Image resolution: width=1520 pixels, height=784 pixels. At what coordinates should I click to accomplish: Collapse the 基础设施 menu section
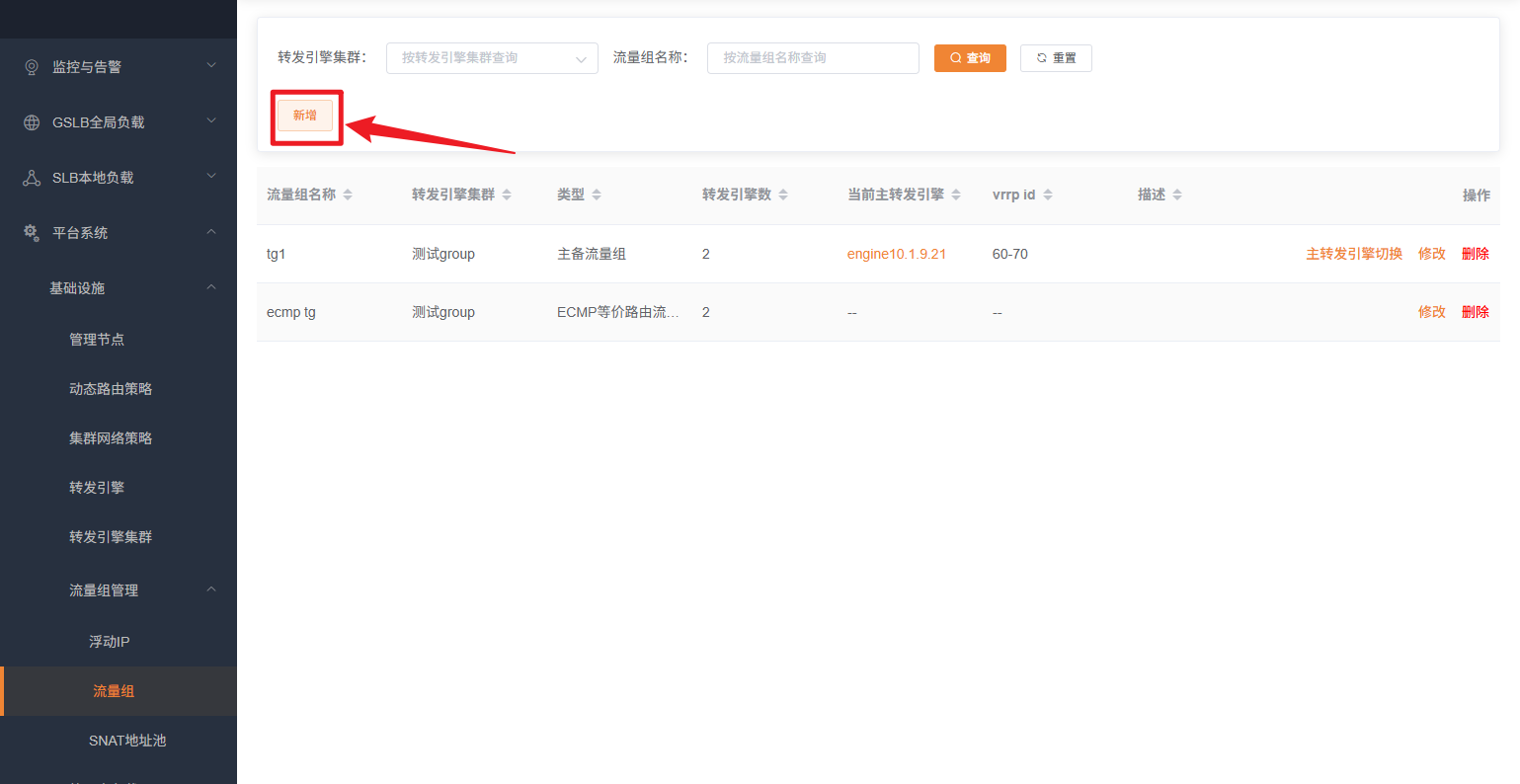[210, 287]
